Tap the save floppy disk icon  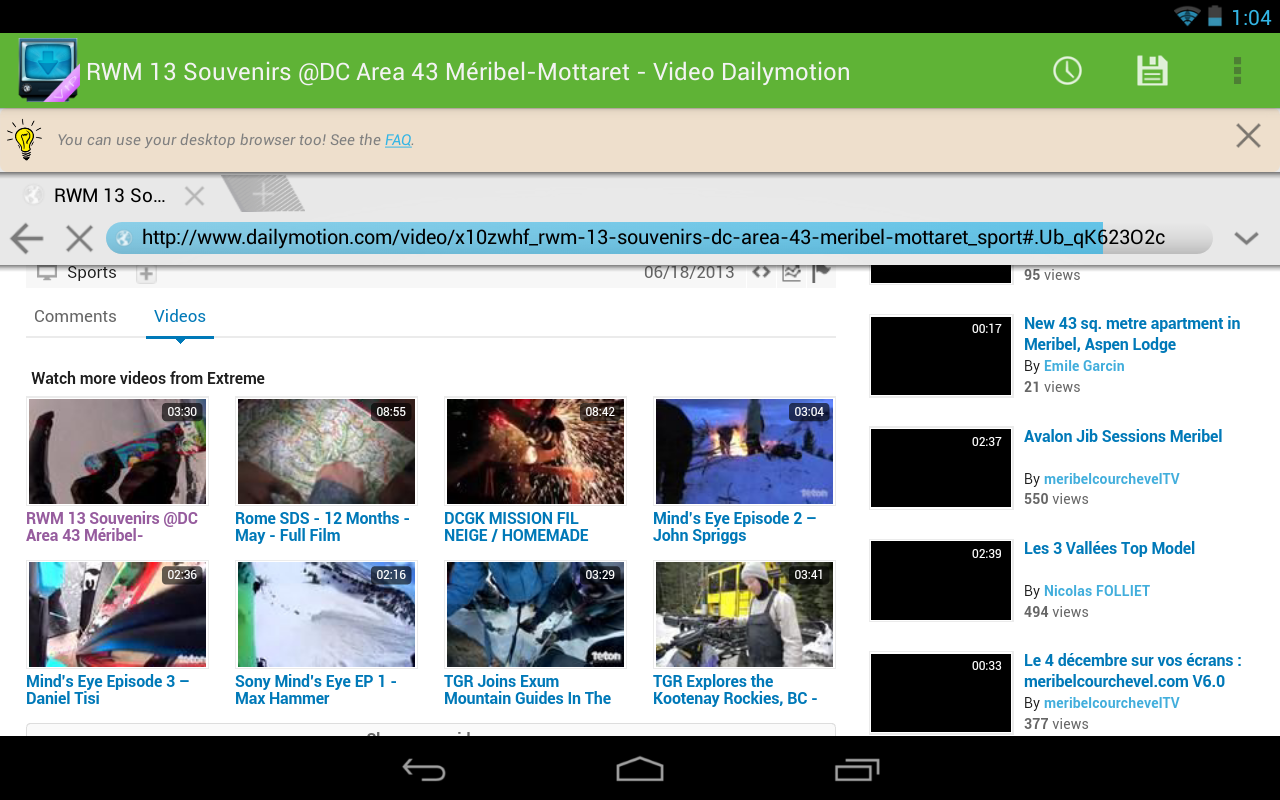click(1152, 71)
